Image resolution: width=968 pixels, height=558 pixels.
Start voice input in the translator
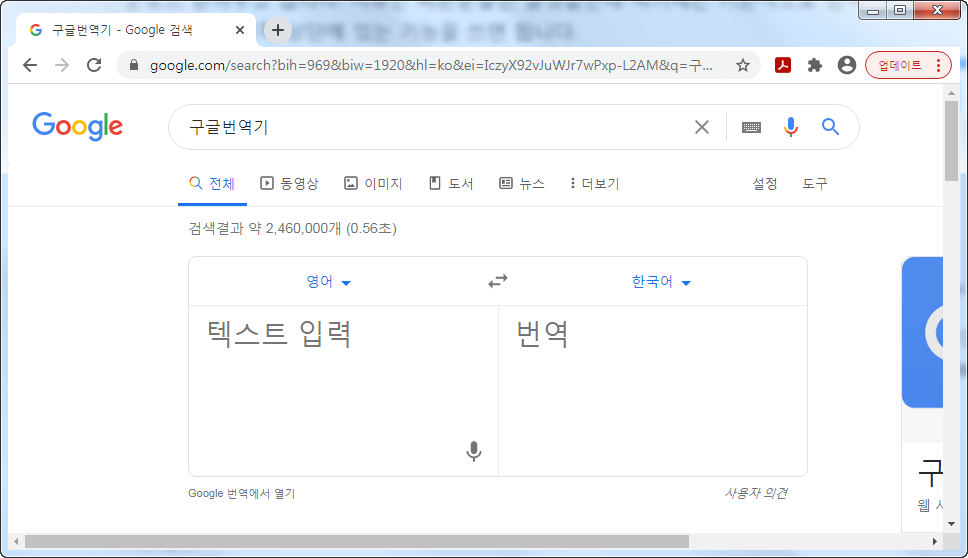point(474,451)
